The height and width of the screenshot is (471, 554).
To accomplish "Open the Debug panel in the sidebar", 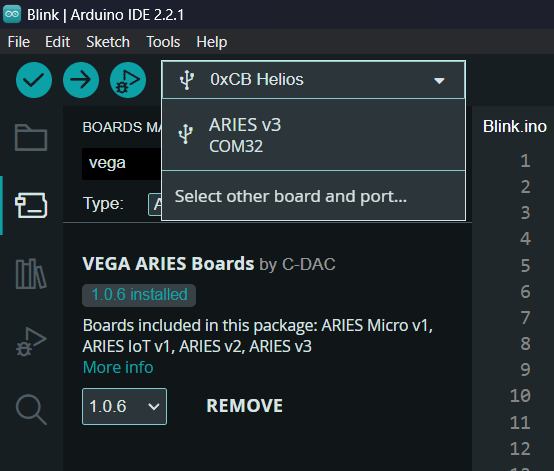I will click(31, 342).
